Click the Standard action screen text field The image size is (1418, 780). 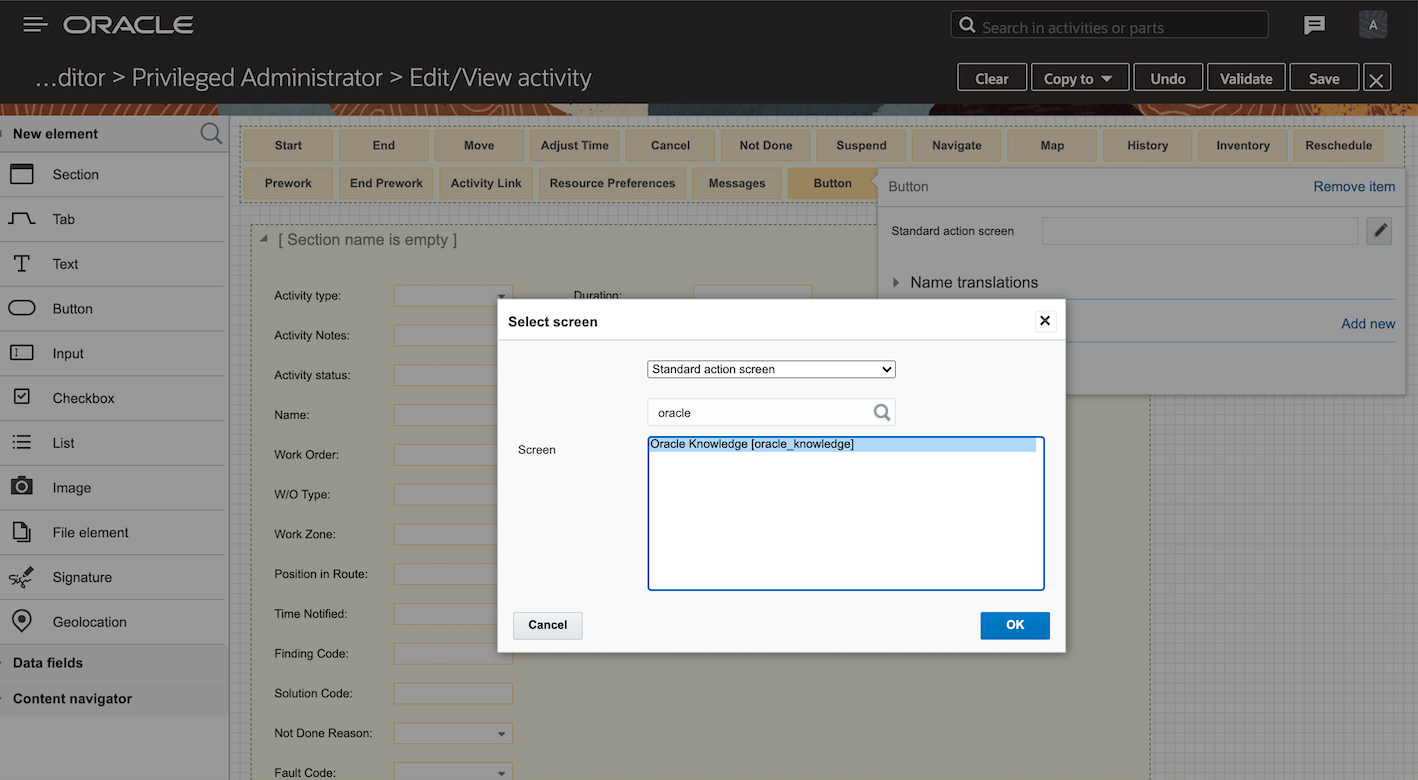point(1202,231)
